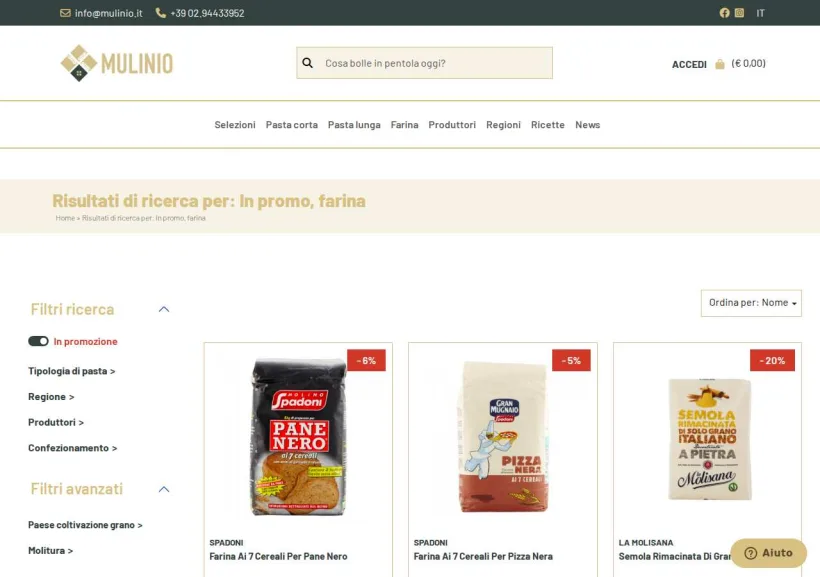The image size is (820, 577).
Task: Toggle the In promozione switch
Action: [38, 341]
